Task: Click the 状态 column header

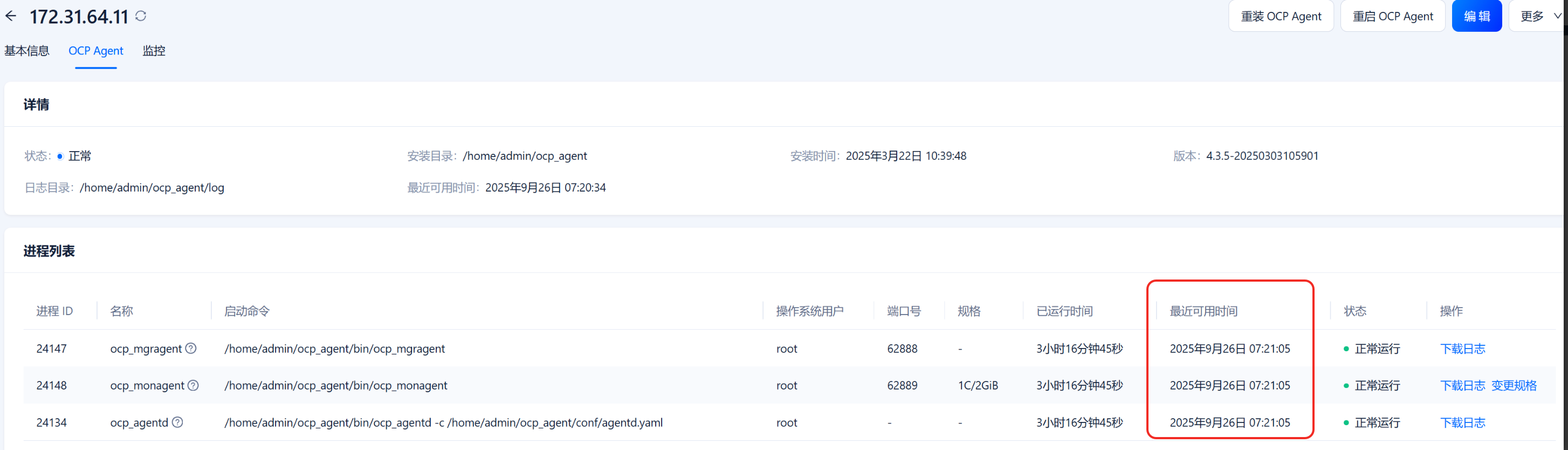Action: coord(1356,311)
